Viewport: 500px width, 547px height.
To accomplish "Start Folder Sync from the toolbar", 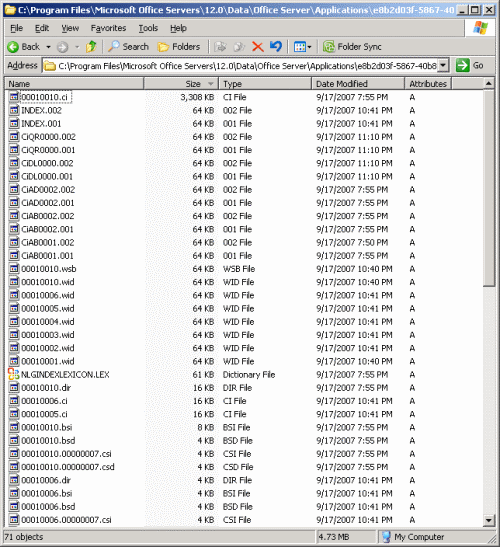I will tap(352, 47).
